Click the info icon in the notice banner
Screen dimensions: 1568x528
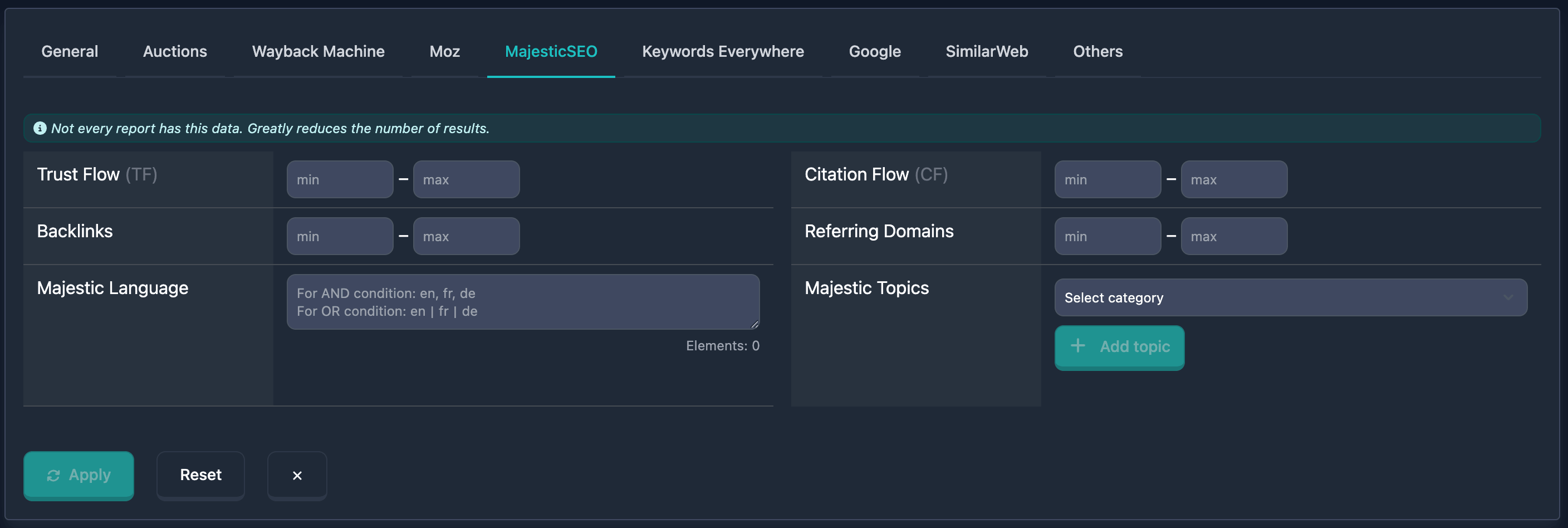point(40,128)
